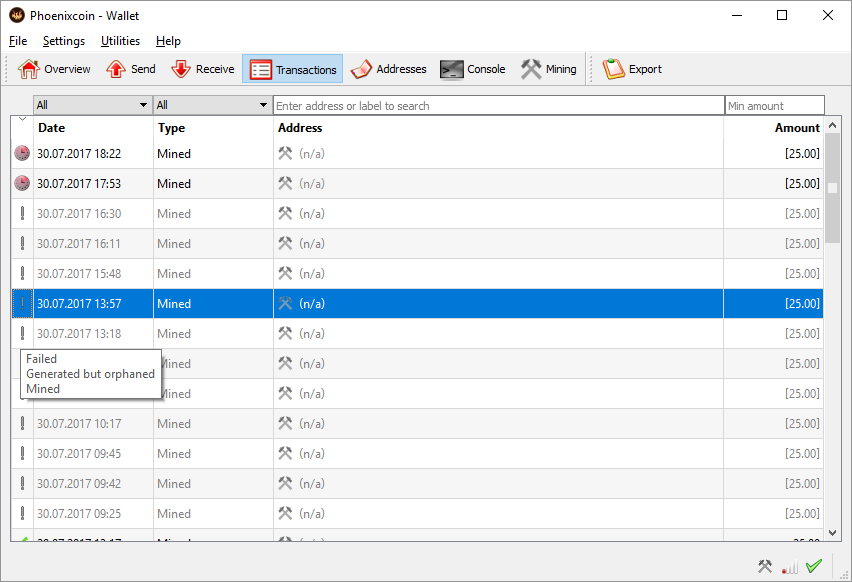
Task: Select the 30.07.2017 15:48 transaction date
Action: (79, 273)
